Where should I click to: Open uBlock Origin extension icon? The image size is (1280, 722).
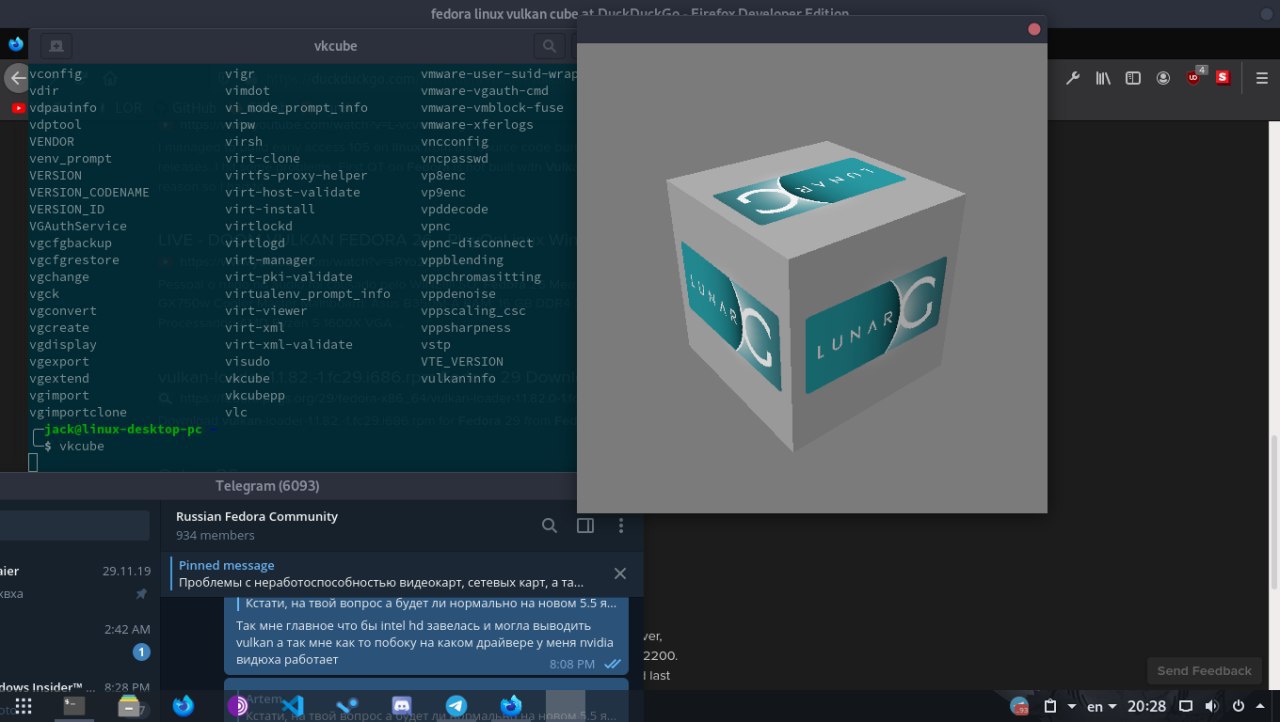coord(1195,77)
